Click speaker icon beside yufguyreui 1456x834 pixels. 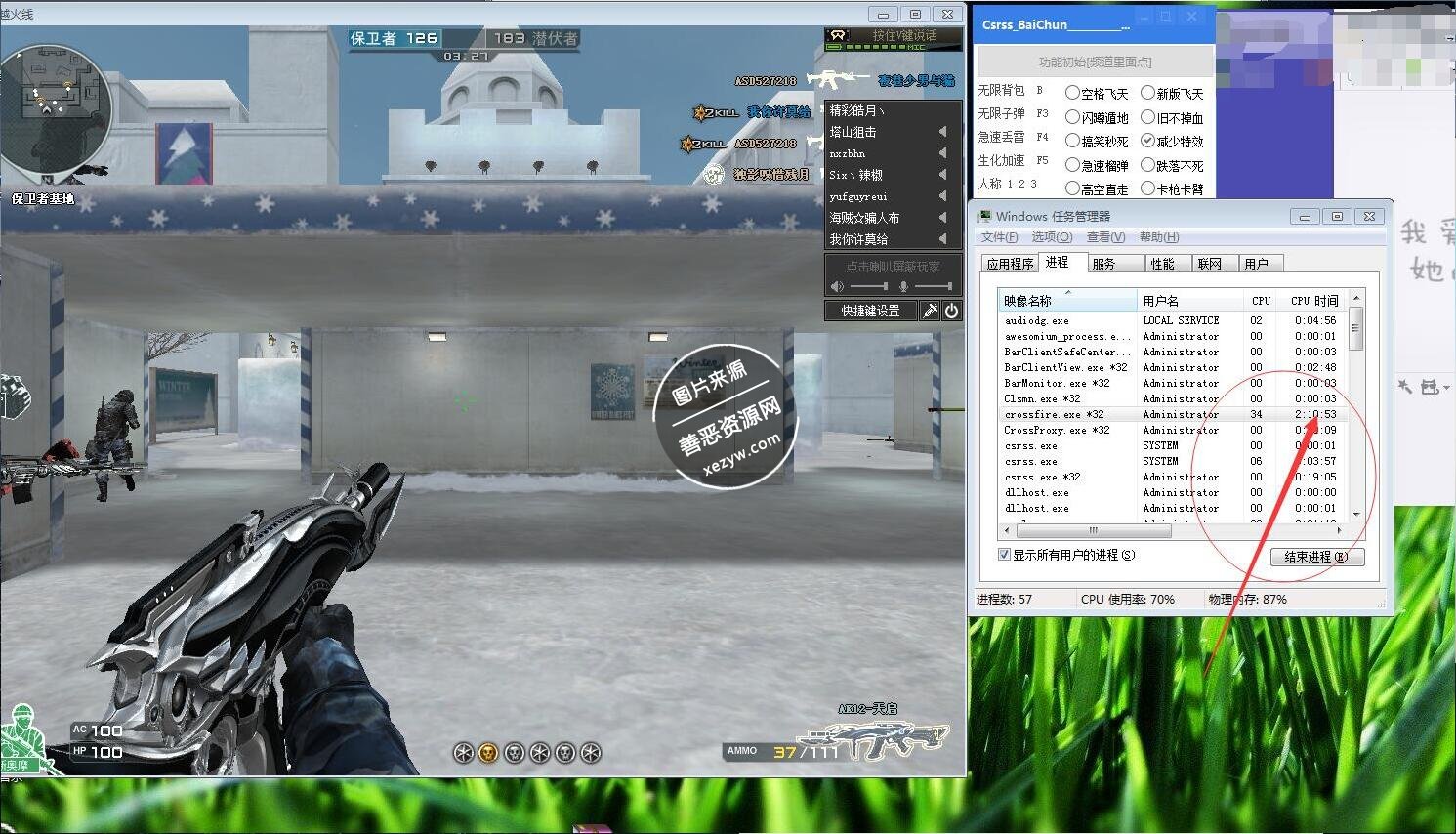[942, 196]
